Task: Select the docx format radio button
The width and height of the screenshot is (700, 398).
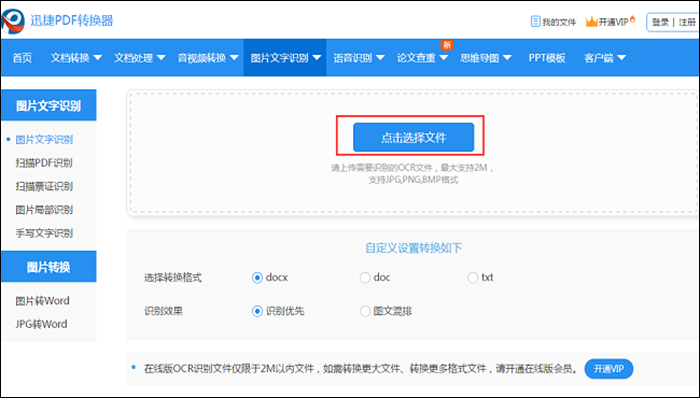Action: pyautogui.click(x=257, y=278)
